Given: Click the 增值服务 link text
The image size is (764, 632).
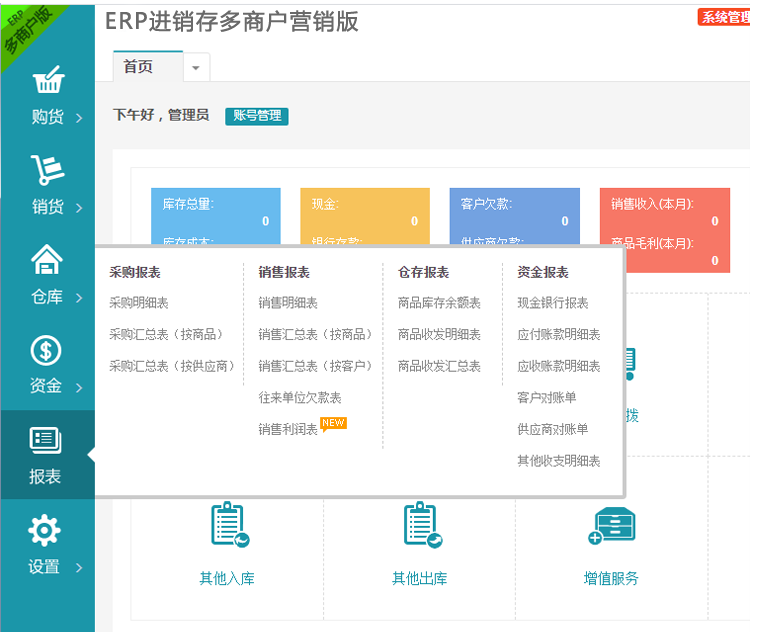Looking at the screenshot, I should (x=611, y=578).
